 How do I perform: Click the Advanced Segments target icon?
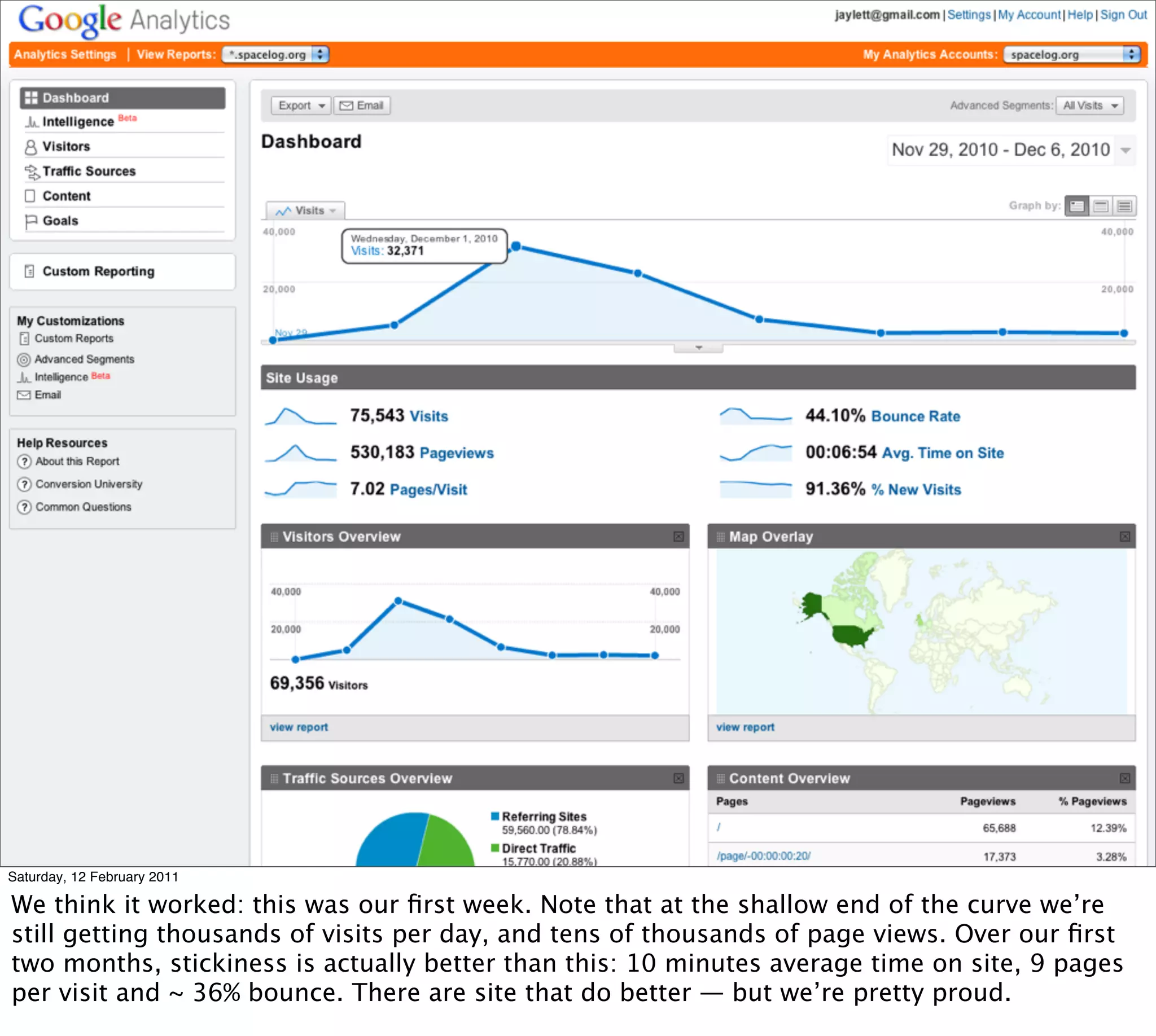coord(23,360)
